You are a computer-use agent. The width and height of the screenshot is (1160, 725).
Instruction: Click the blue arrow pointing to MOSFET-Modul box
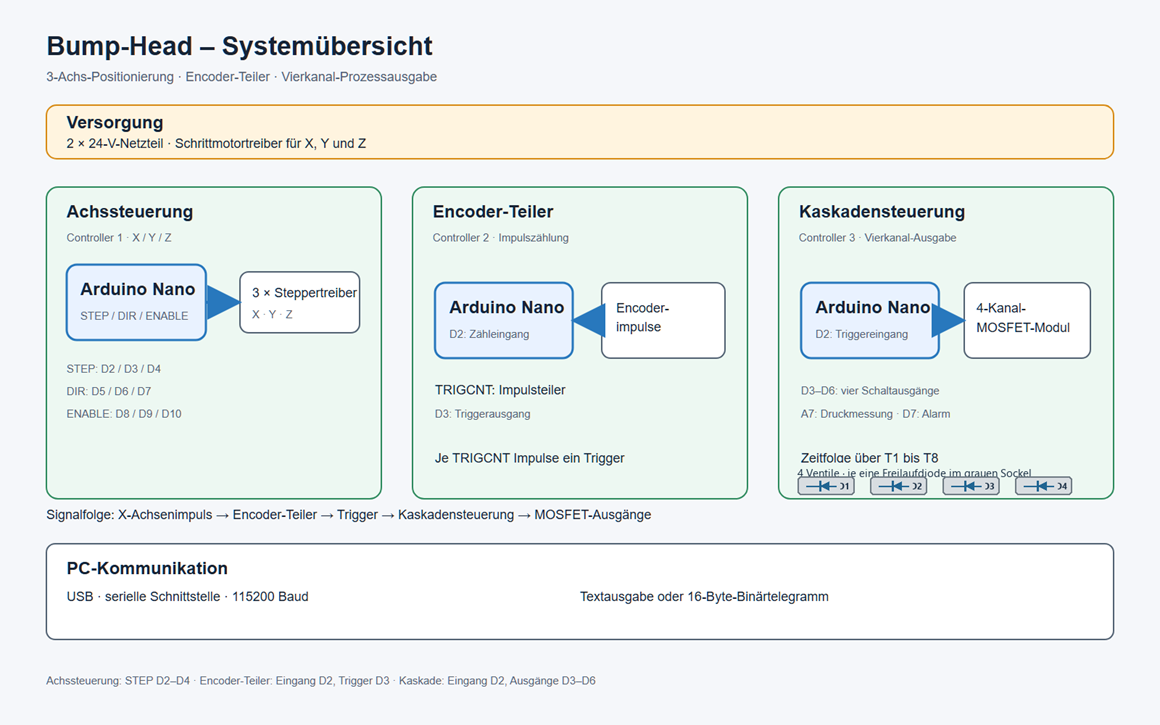coord(948,320)
